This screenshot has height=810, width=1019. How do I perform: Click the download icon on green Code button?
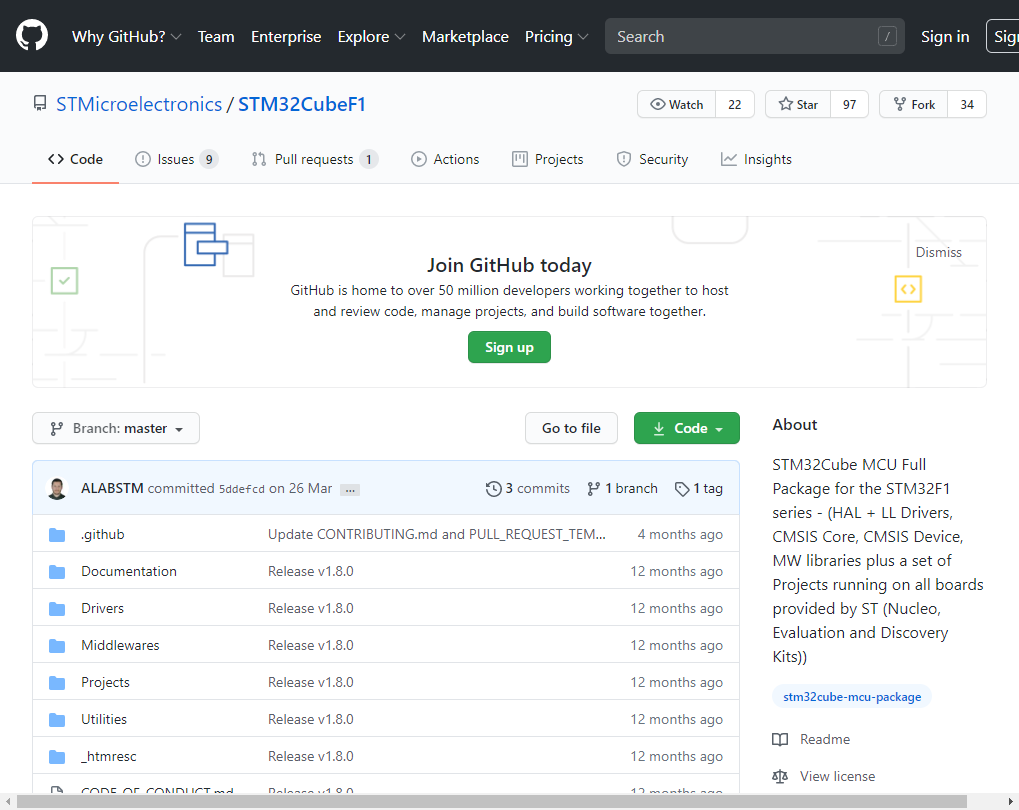658,428
